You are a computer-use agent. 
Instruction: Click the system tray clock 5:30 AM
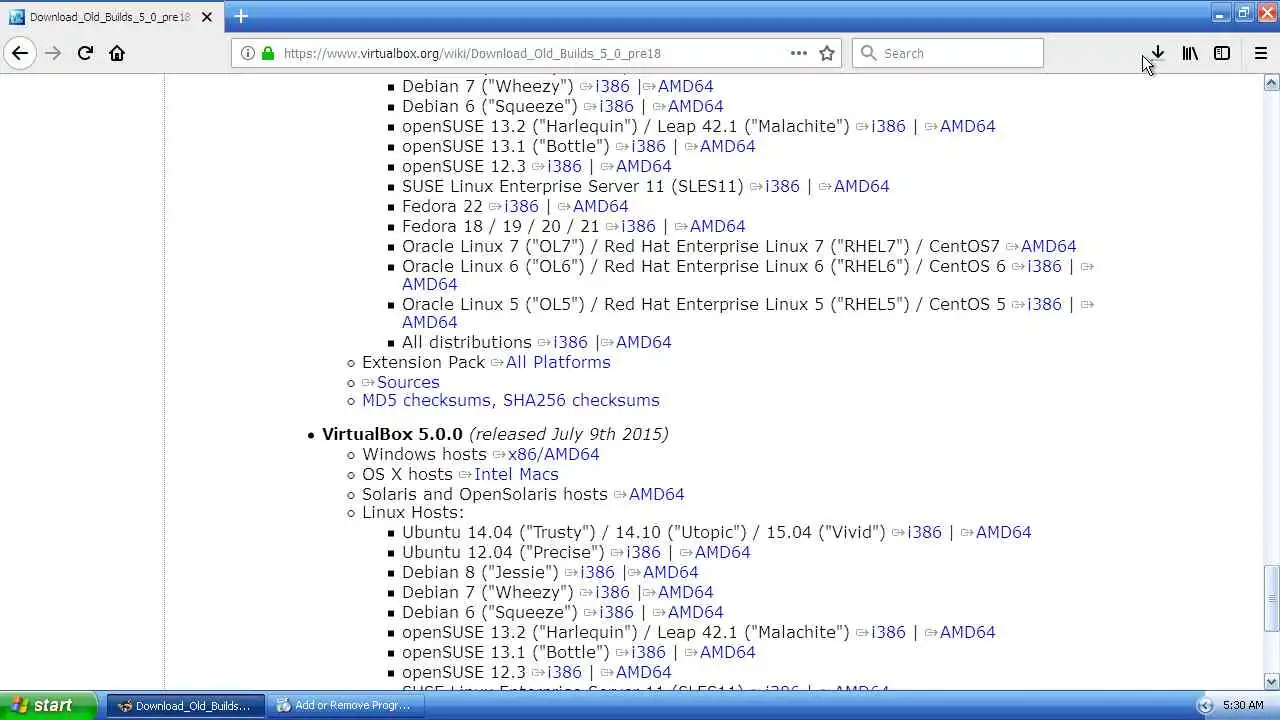pyautogui.click(x=1243, y=705)
